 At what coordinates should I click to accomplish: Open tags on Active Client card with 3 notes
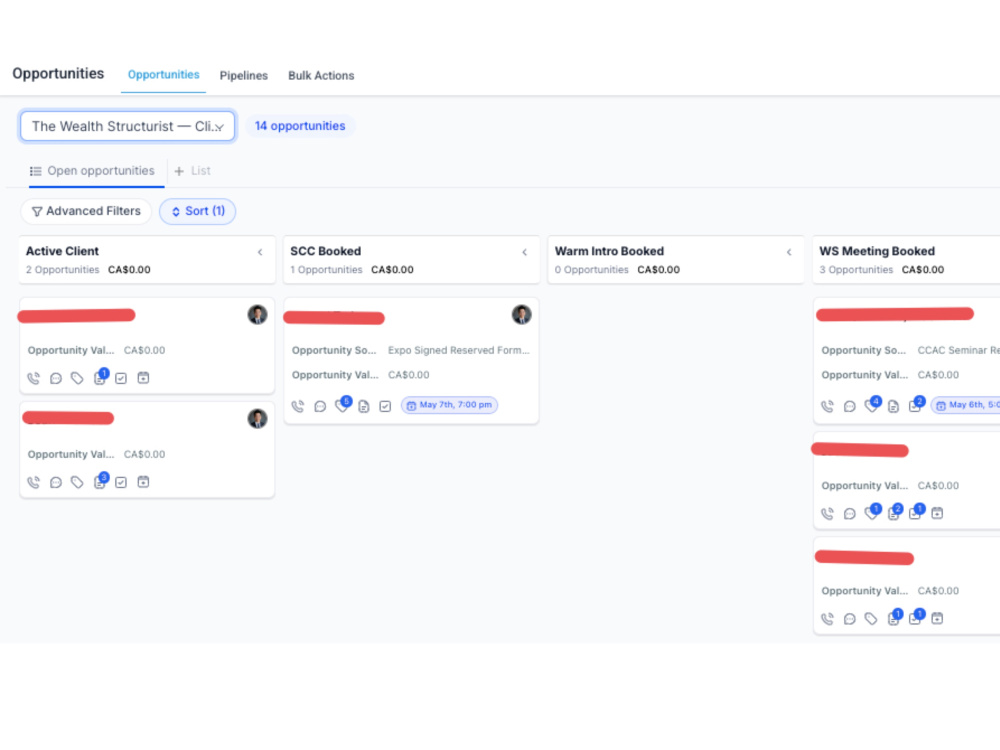(77, 482)
